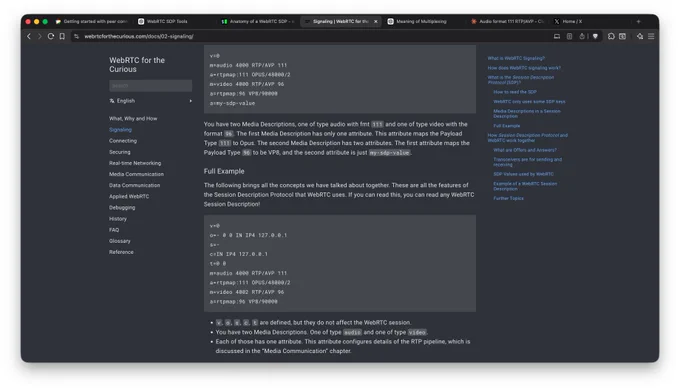Viewport: 680px width, 390px height.
Task: Switch to Getting started with peer connections tab
Action: [x=92, y=21]
